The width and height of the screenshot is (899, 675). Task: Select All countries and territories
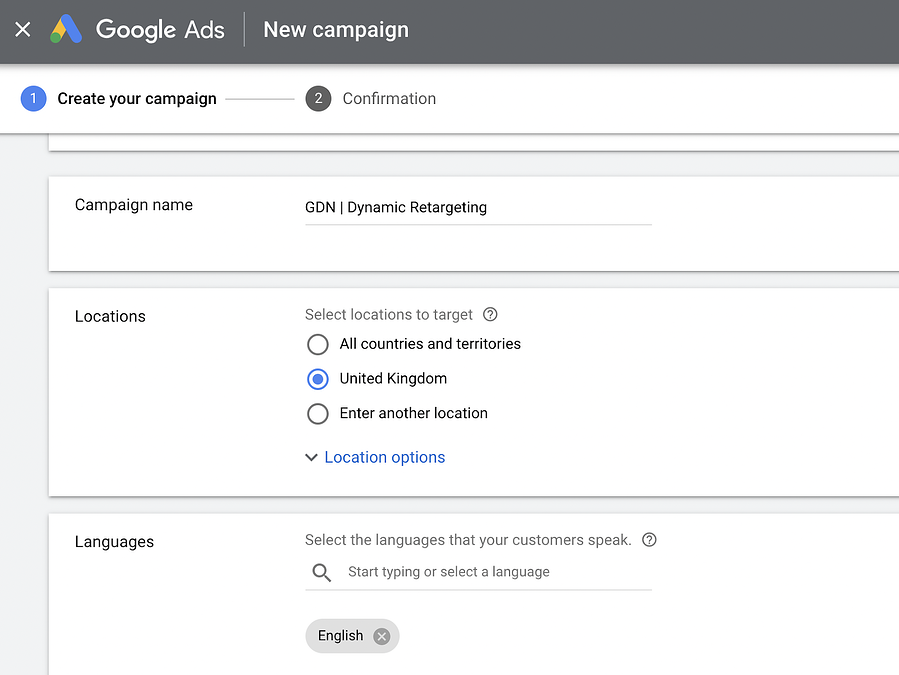pos(317,344)
